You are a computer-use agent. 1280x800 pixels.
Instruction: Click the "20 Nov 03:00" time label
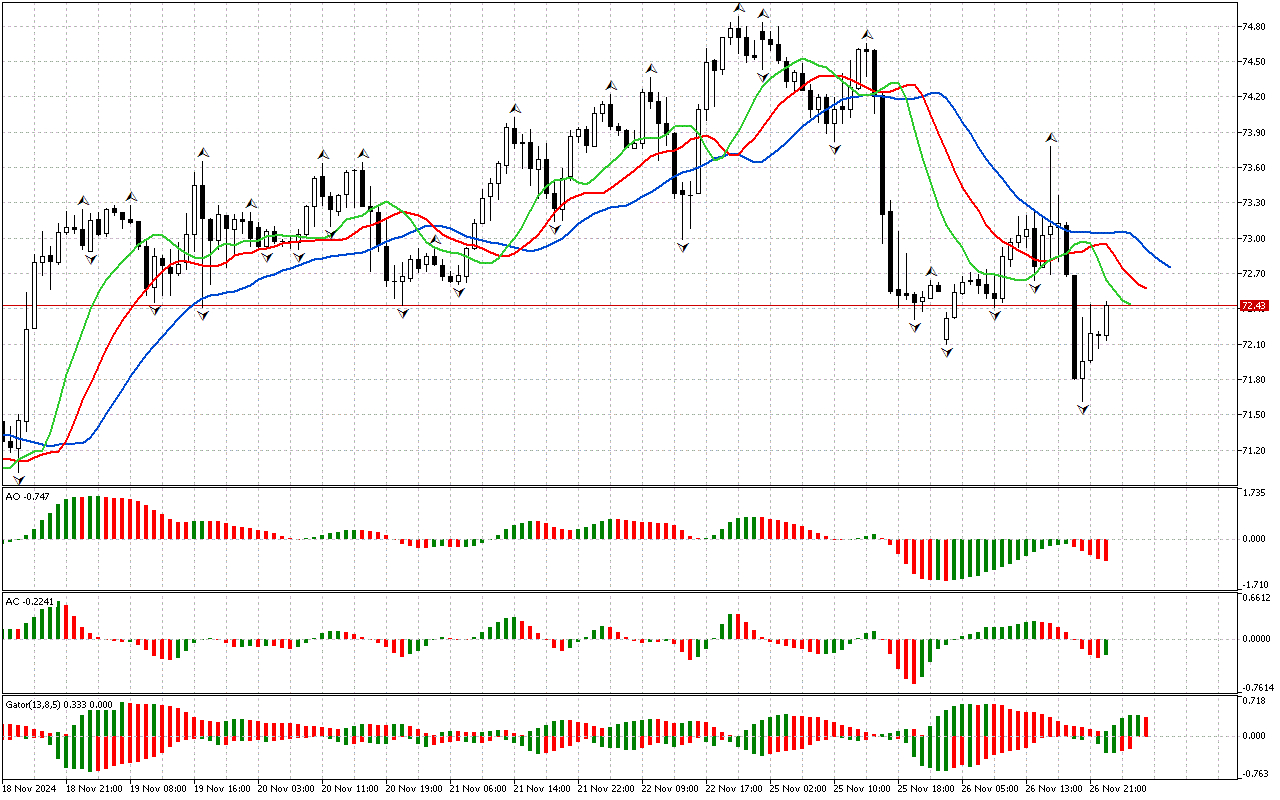coord(286,789)
